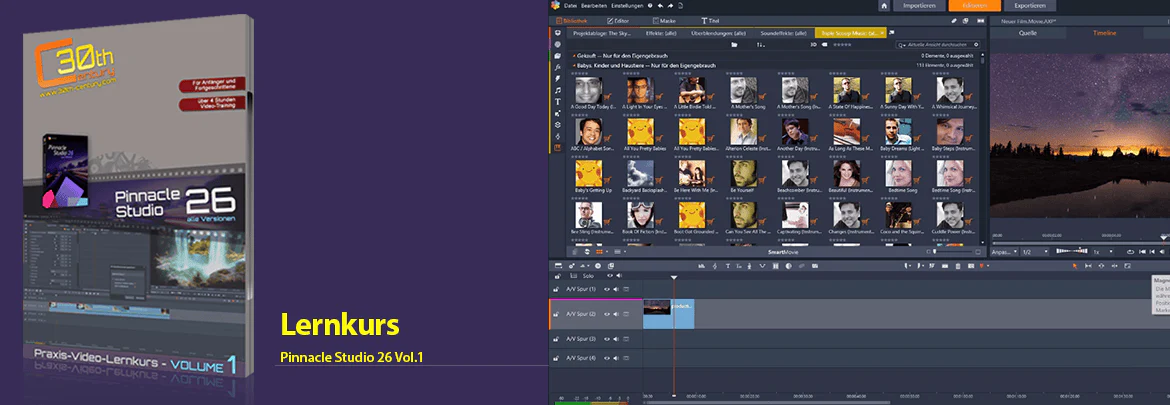The width and height of the screenshot is (1170, 405).
Task: Click the library search field
Action: click(939, 45)
